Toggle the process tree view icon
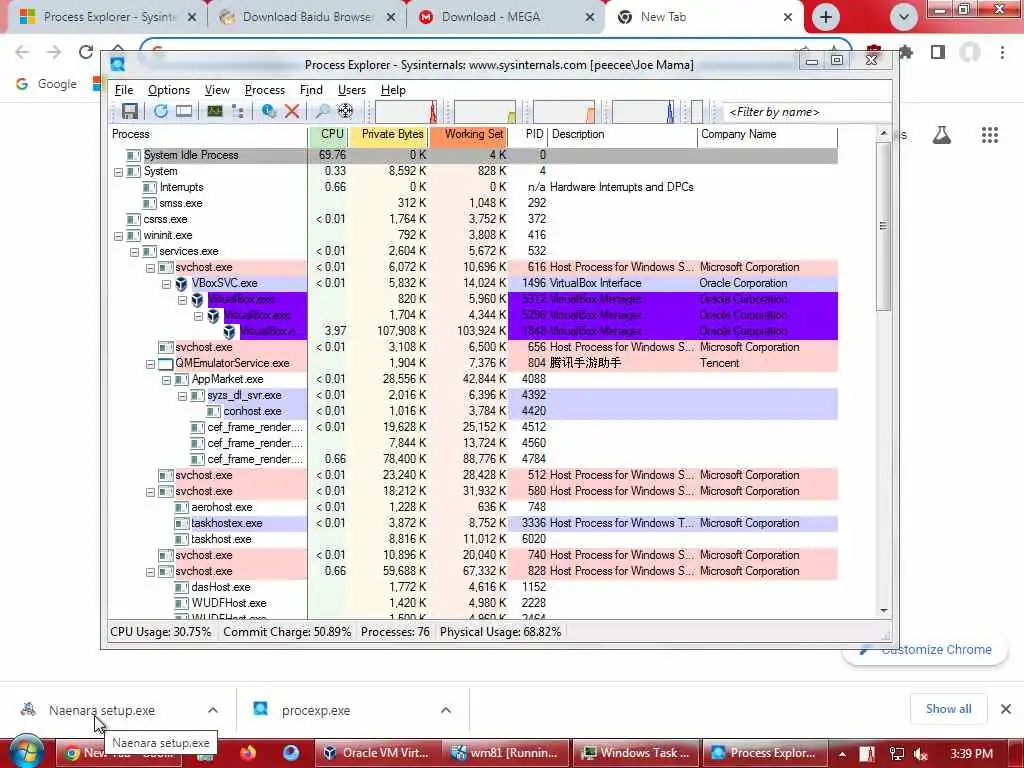The height and width of the screenshot is (768, 1024). [x=238, y=111]
